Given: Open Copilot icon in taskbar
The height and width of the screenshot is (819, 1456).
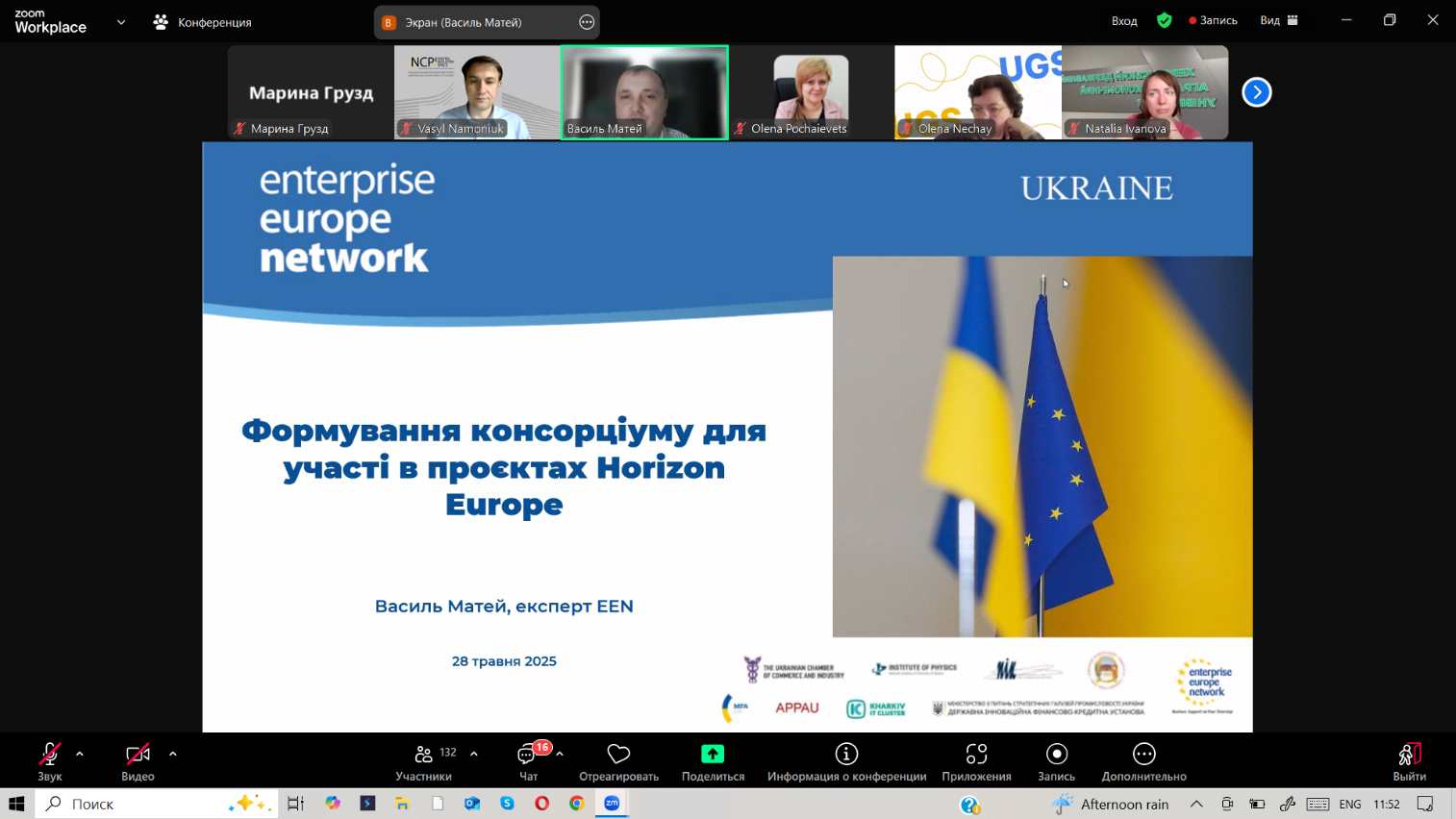Looking at the screenshot, I should tap(333, 804).
